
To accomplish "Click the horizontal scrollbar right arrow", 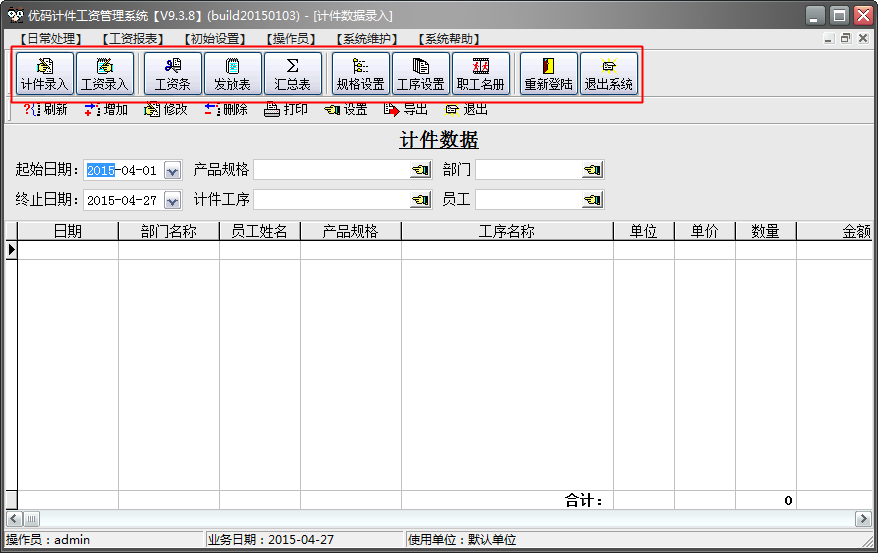I will tap(863, 519).
